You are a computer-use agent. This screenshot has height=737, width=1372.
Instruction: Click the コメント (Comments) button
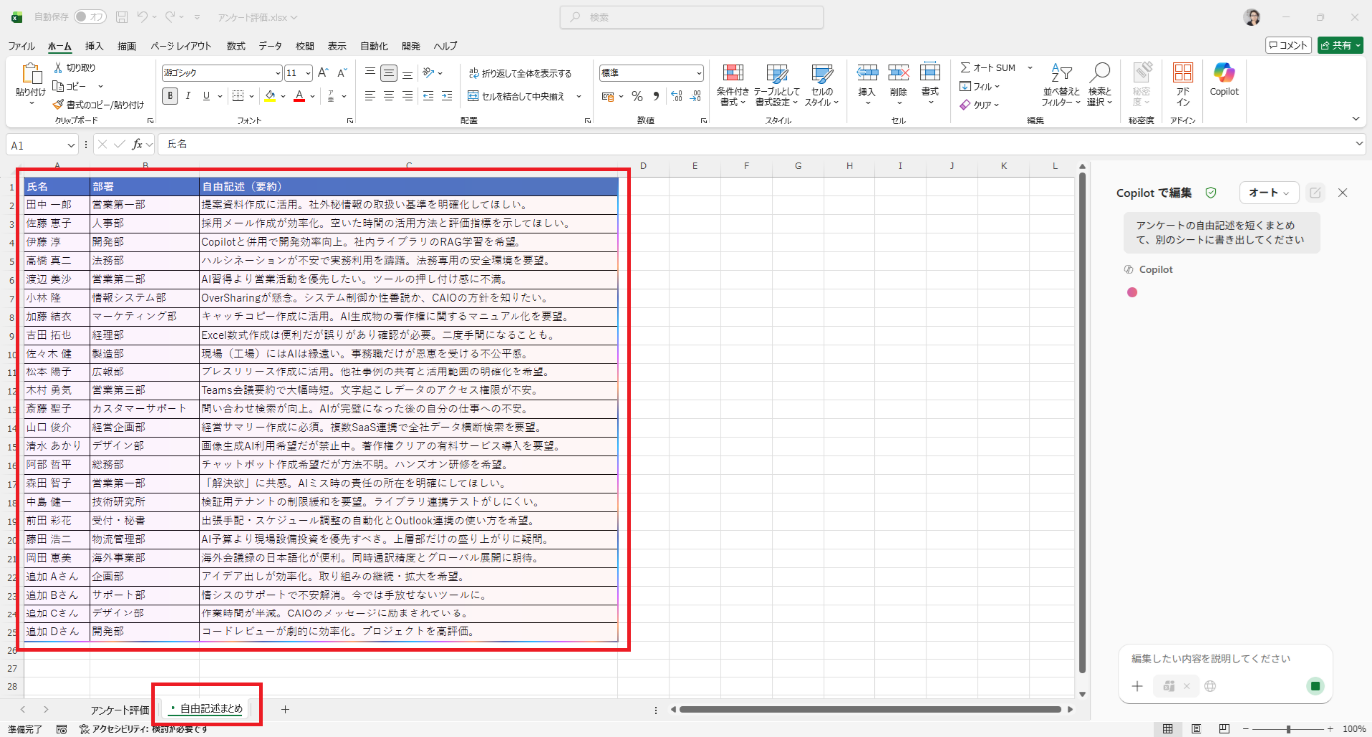coord(1288,45)
